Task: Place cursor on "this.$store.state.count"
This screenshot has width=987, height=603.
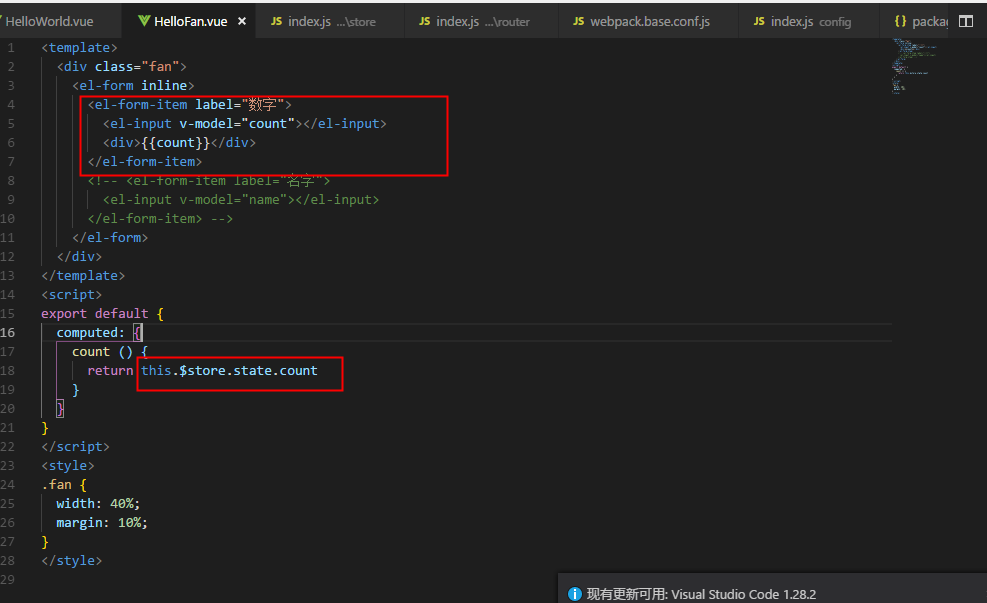Action: coord(229,371)
